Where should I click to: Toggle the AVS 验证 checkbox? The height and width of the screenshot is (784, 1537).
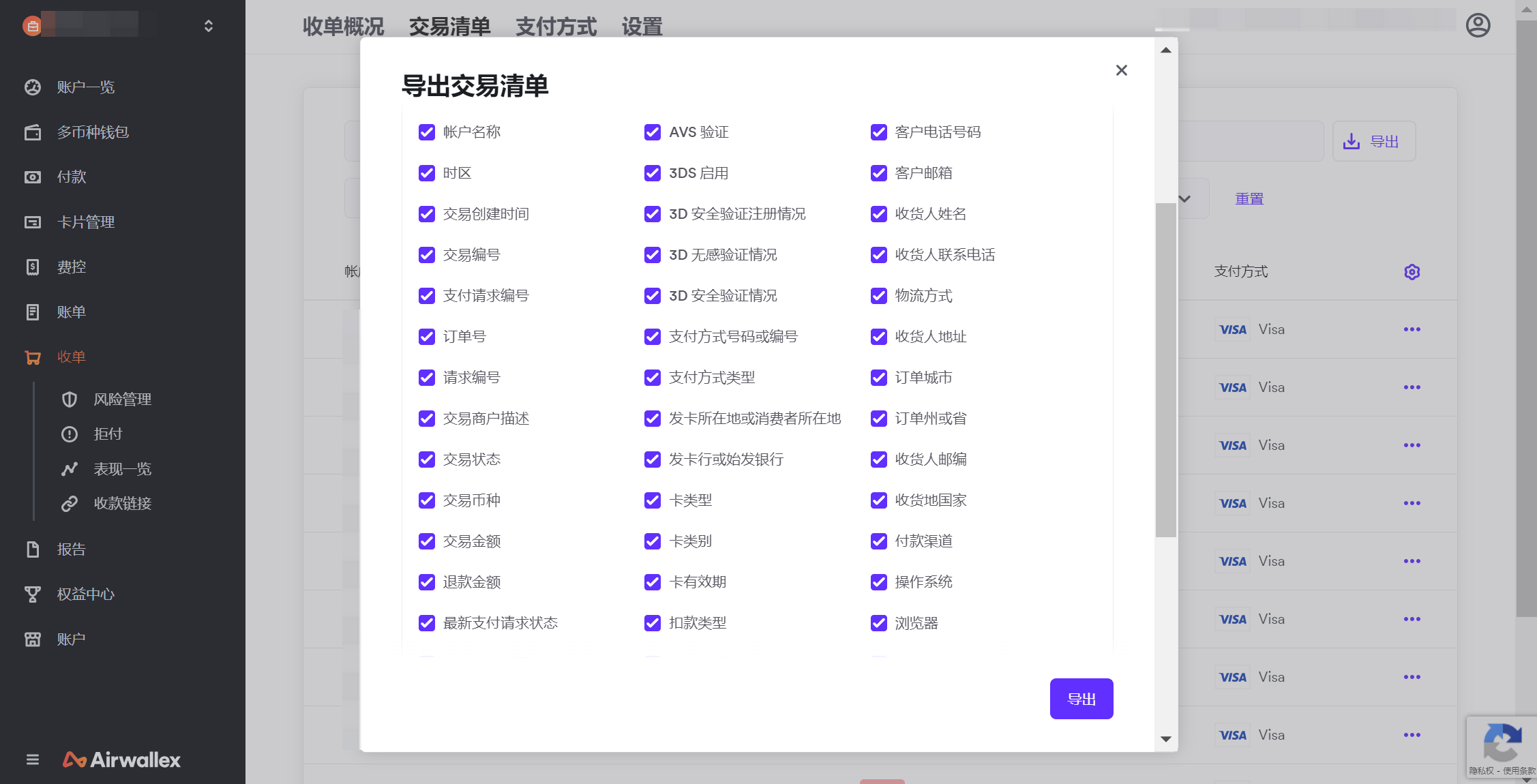point(653,132)
